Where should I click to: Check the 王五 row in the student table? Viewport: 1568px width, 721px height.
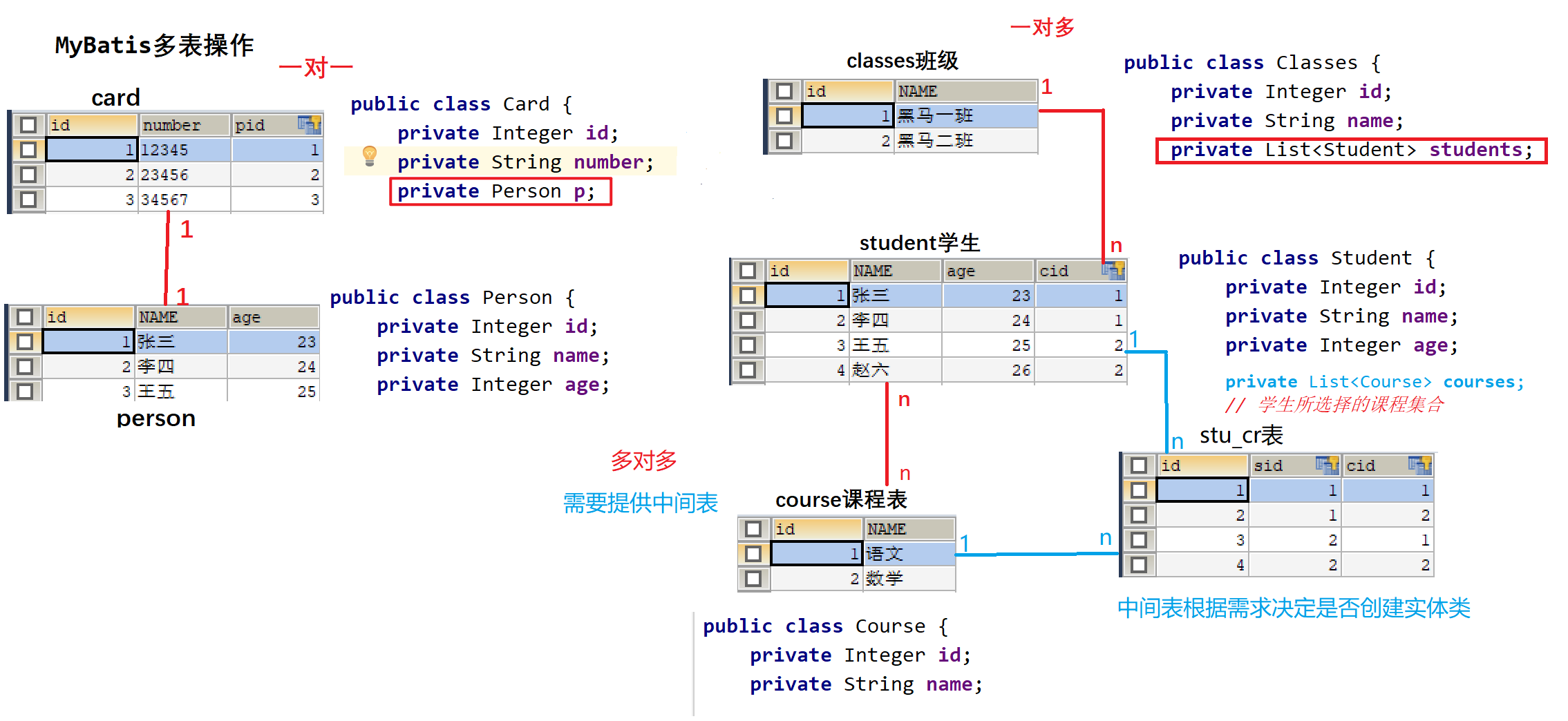click(x=748, y=345)
